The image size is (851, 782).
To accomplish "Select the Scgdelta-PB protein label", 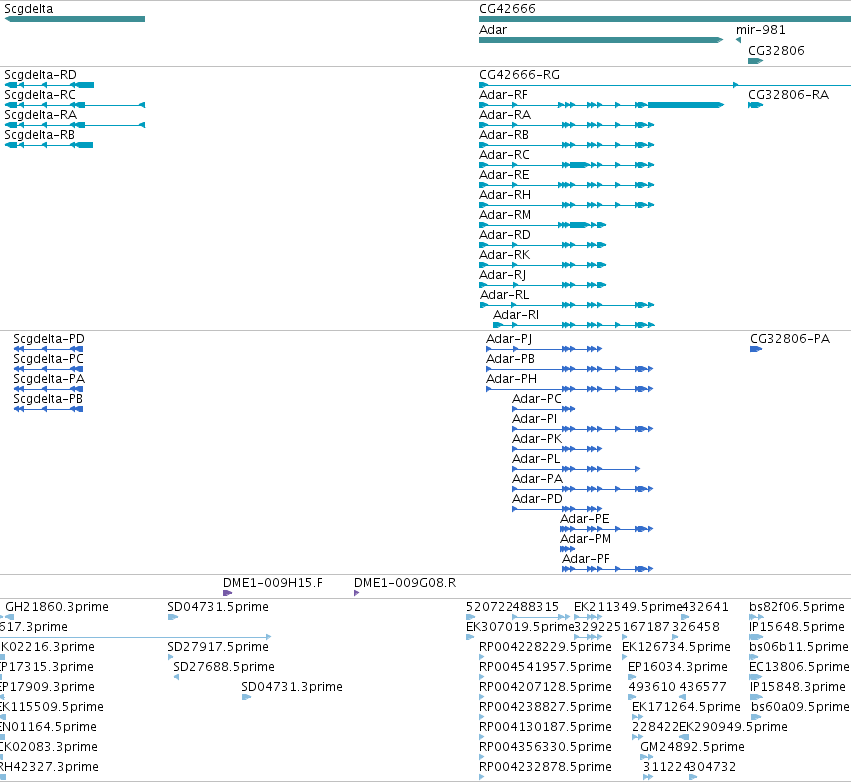I will pyautogui.click(x=48, y=399).
